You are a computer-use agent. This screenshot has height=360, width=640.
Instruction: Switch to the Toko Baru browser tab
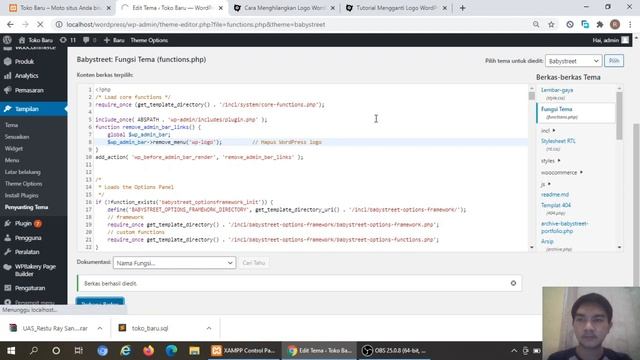[60, 8]
